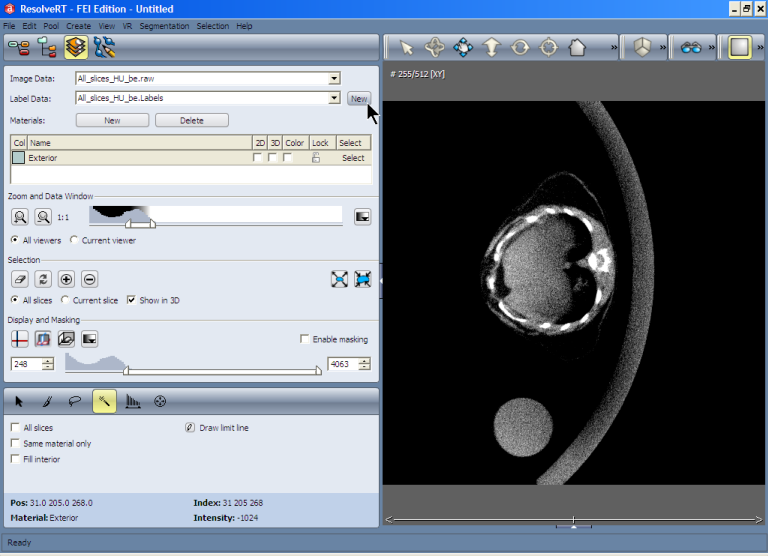The height and width of the screenshot is (556, 768).
Task: Click the home view icon in viewer toolbar
Action: coord(577,47)
